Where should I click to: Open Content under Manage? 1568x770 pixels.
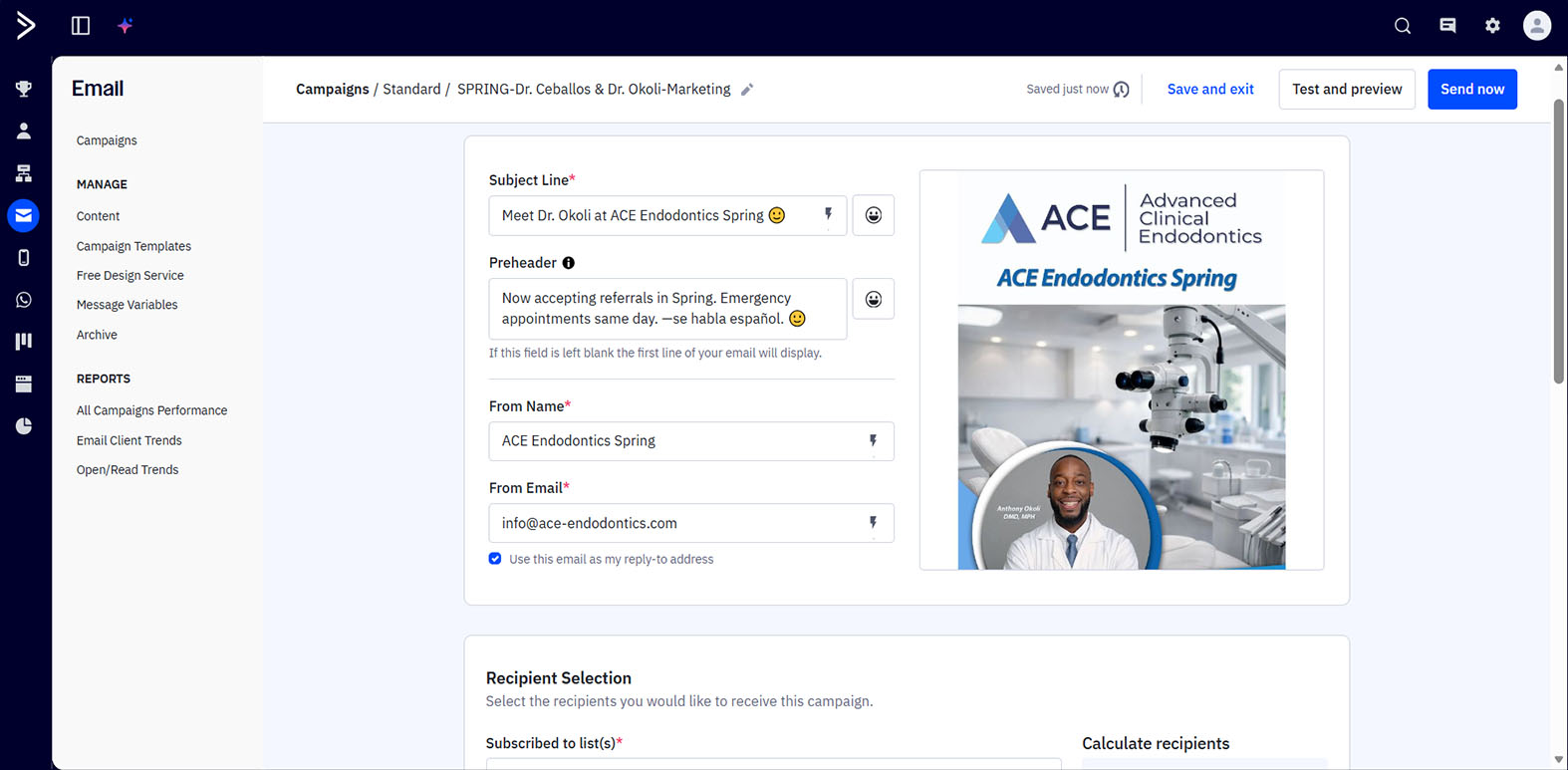[98, 216]
